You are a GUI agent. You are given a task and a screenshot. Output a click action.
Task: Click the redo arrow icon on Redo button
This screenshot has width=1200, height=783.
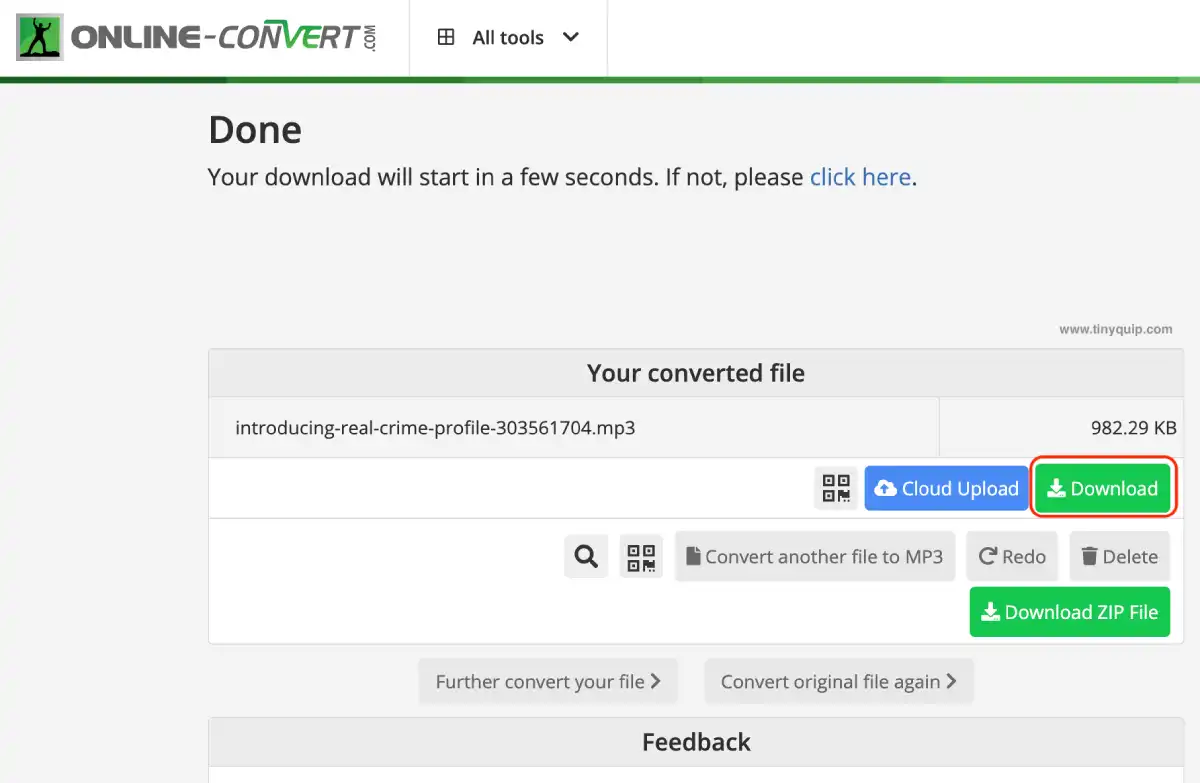(x=986, y=556)
